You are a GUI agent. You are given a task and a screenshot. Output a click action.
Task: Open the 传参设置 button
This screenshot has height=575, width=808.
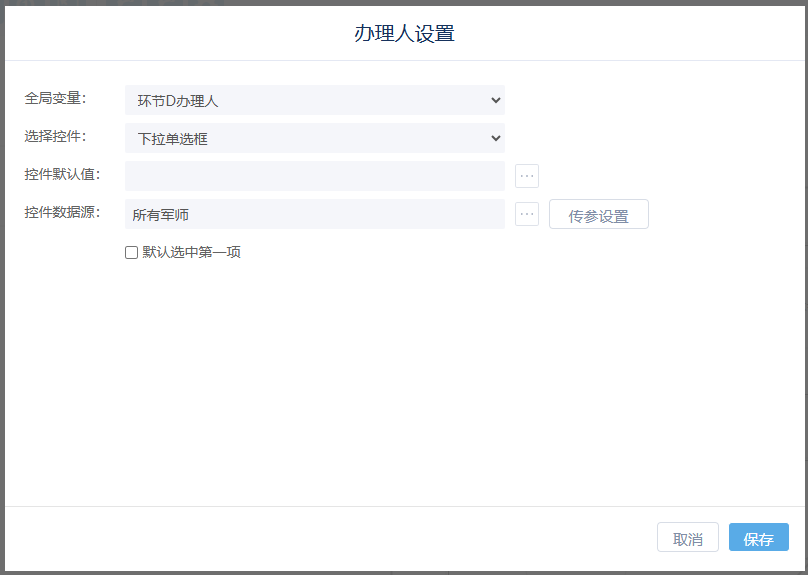pyautogui.click(x=598, y=215)
